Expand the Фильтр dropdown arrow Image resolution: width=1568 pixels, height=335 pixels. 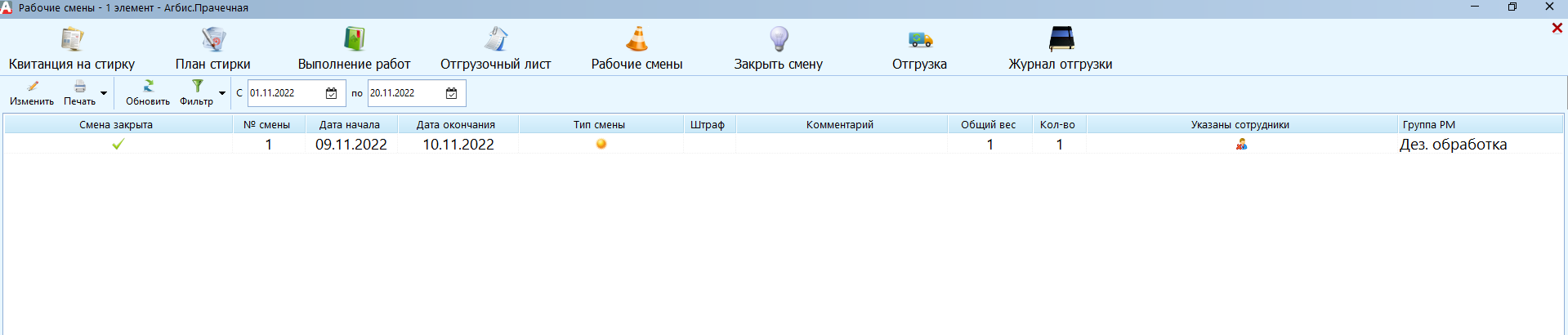click(222, 93)
